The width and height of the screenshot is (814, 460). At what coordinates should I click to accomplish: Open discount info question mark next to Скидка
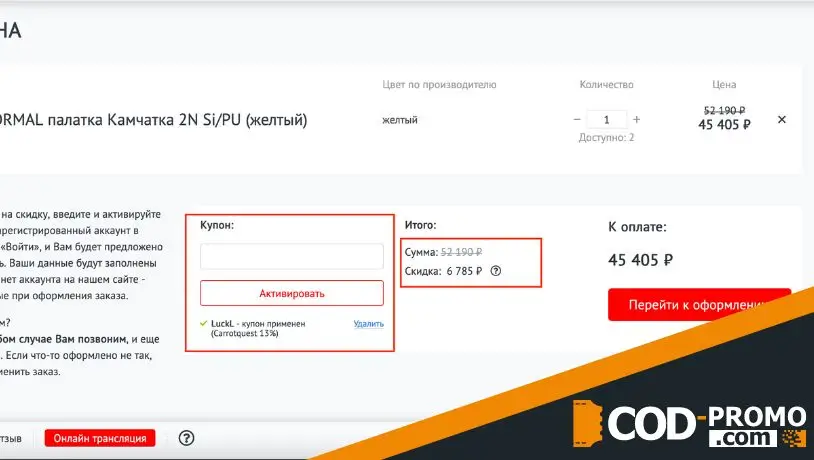(496, 270)
